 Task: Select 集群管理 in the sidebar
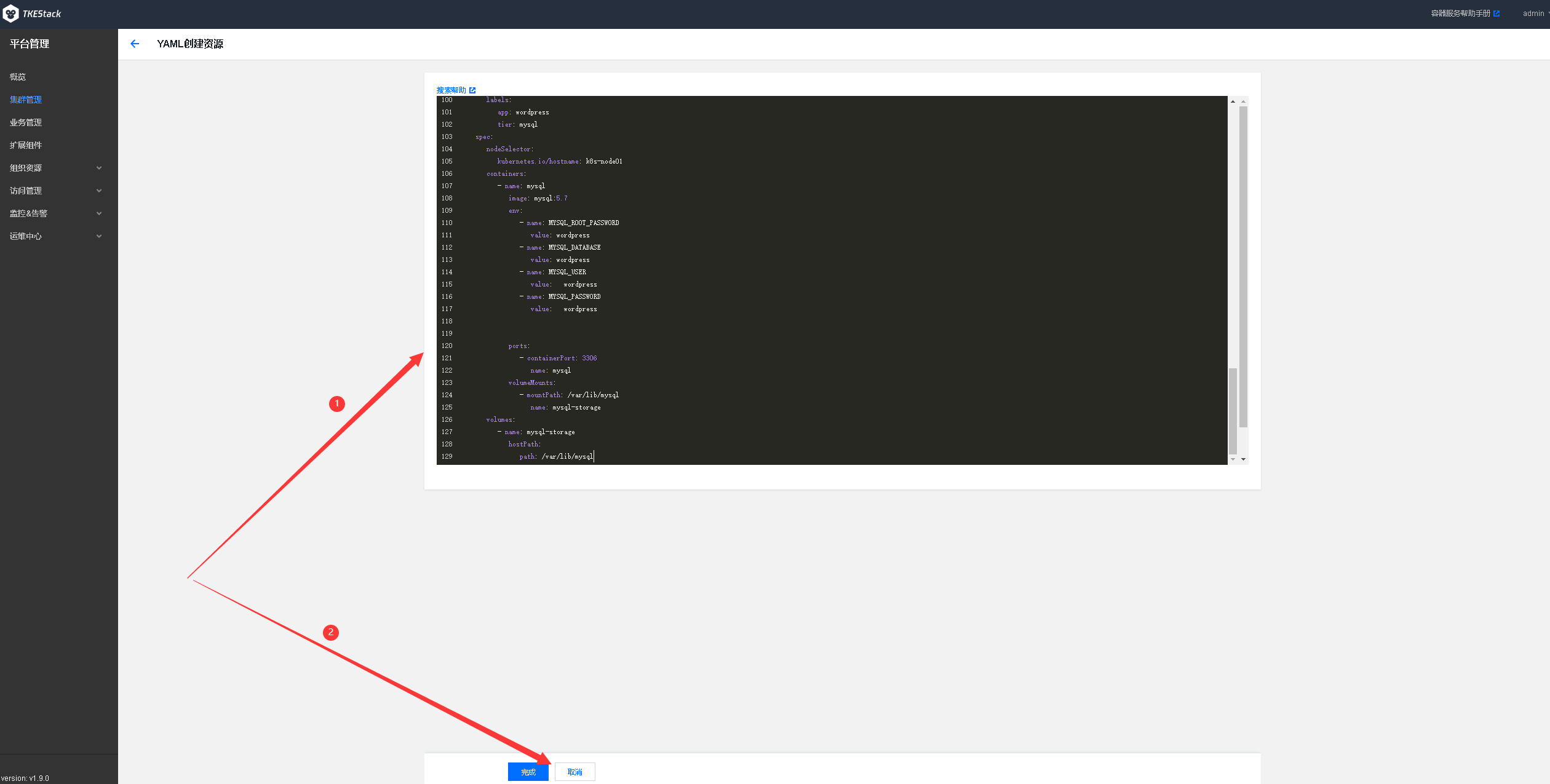coord(26,100)
